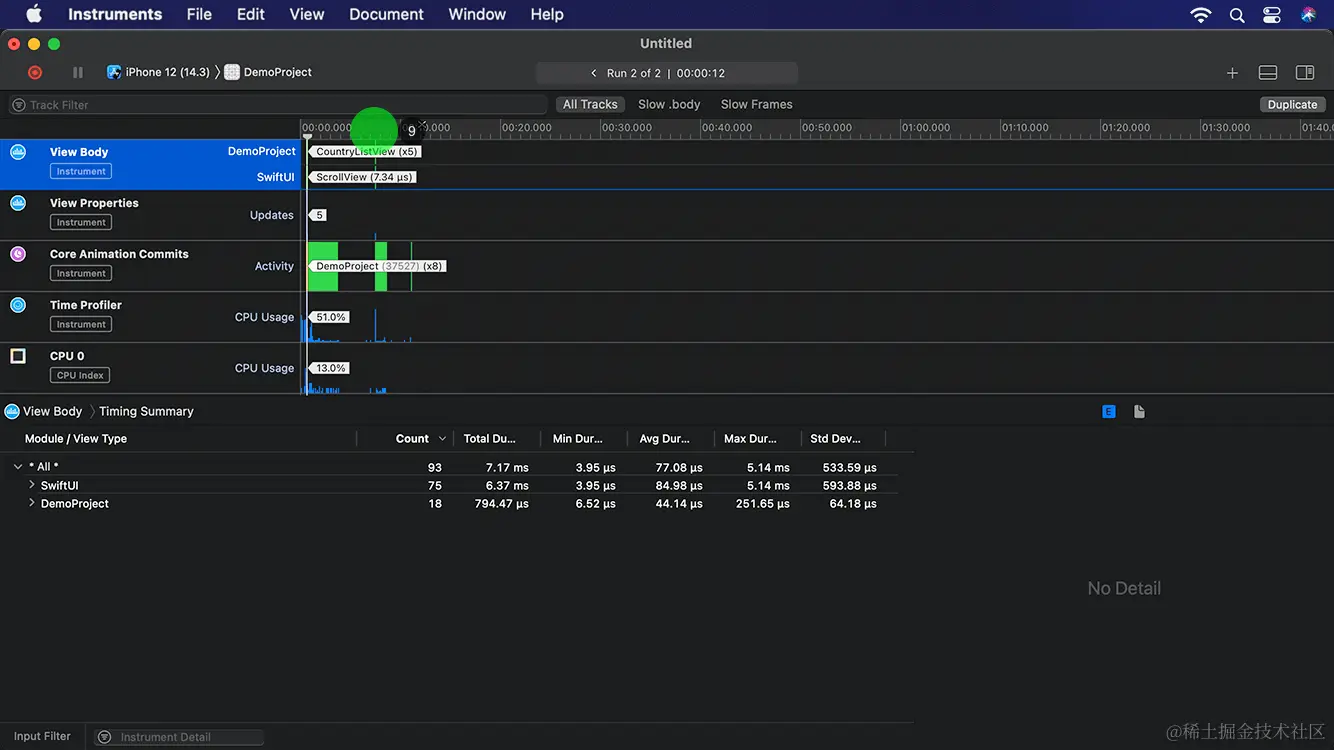The image size is (1334, 750).
Task: Select the Slow Frames track filter
Action: click(x=757, y=104)
